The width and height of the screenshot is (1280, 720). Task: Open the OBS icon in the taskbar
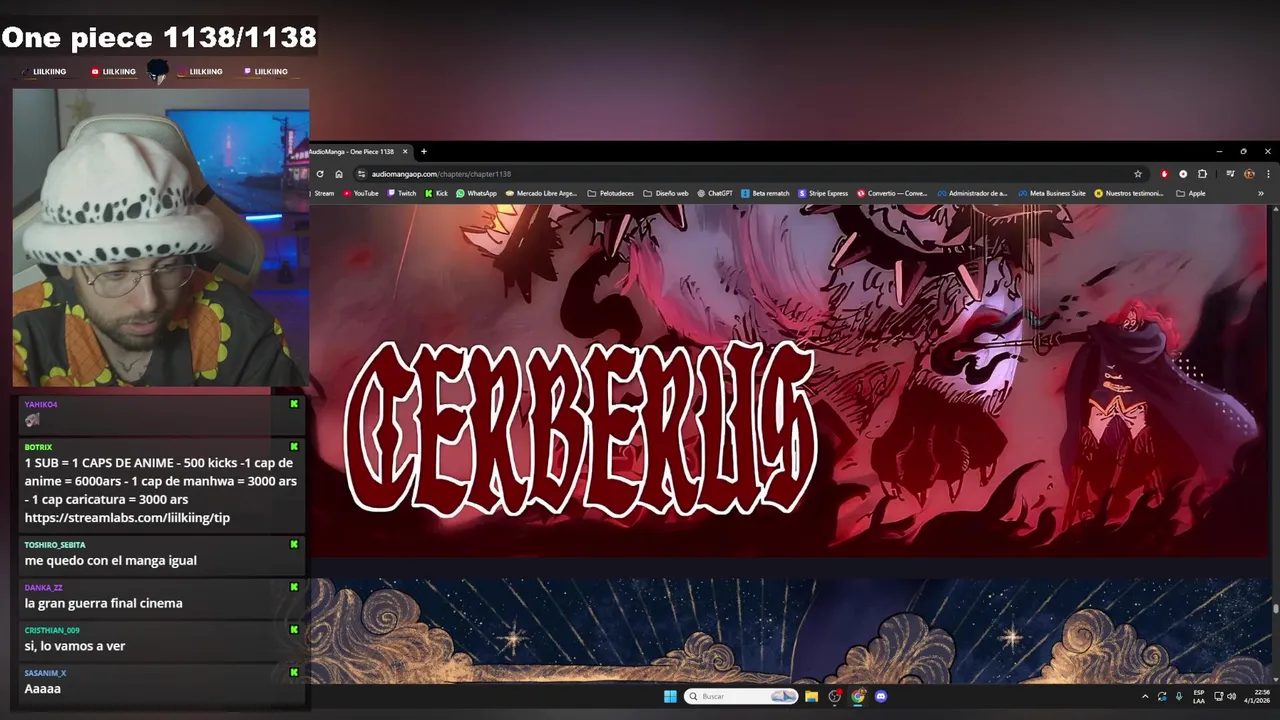pyautogui.click(x=835, y=696)
